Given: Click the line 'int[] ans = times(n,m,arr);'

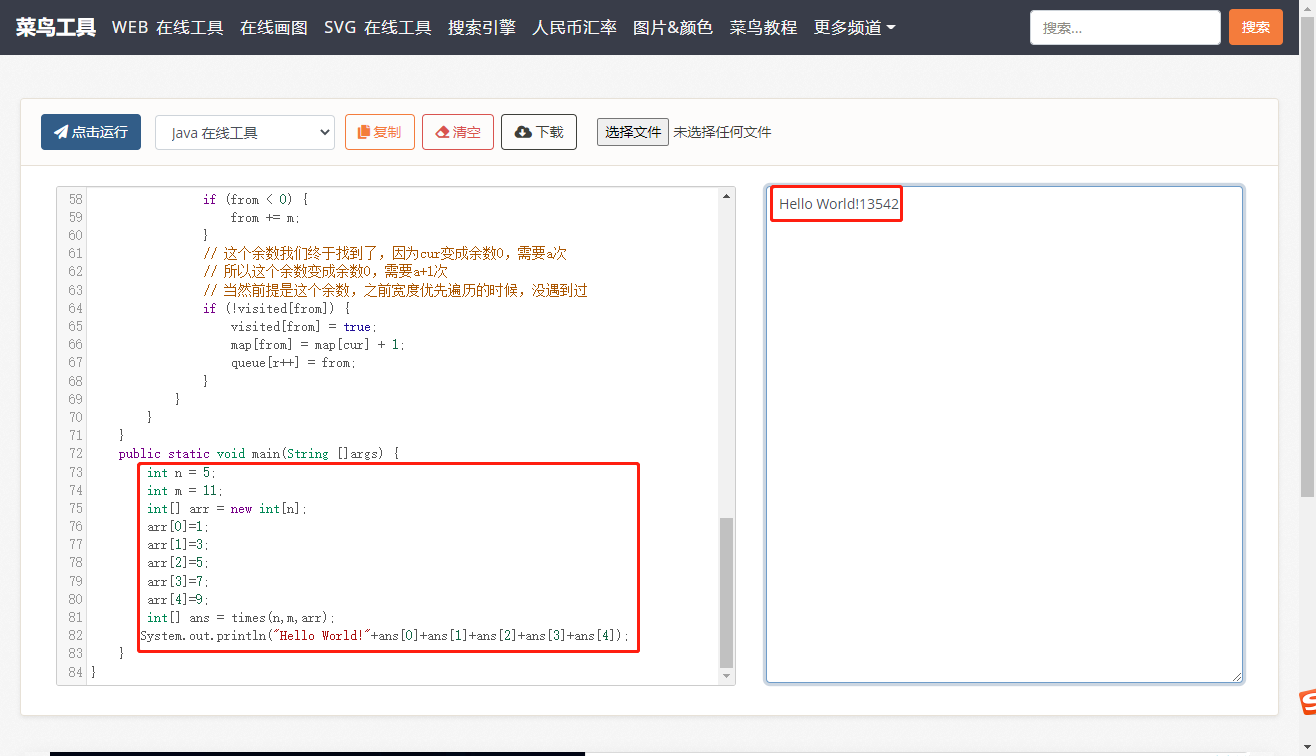Looking at the screenshot, I should coord(241,617).
